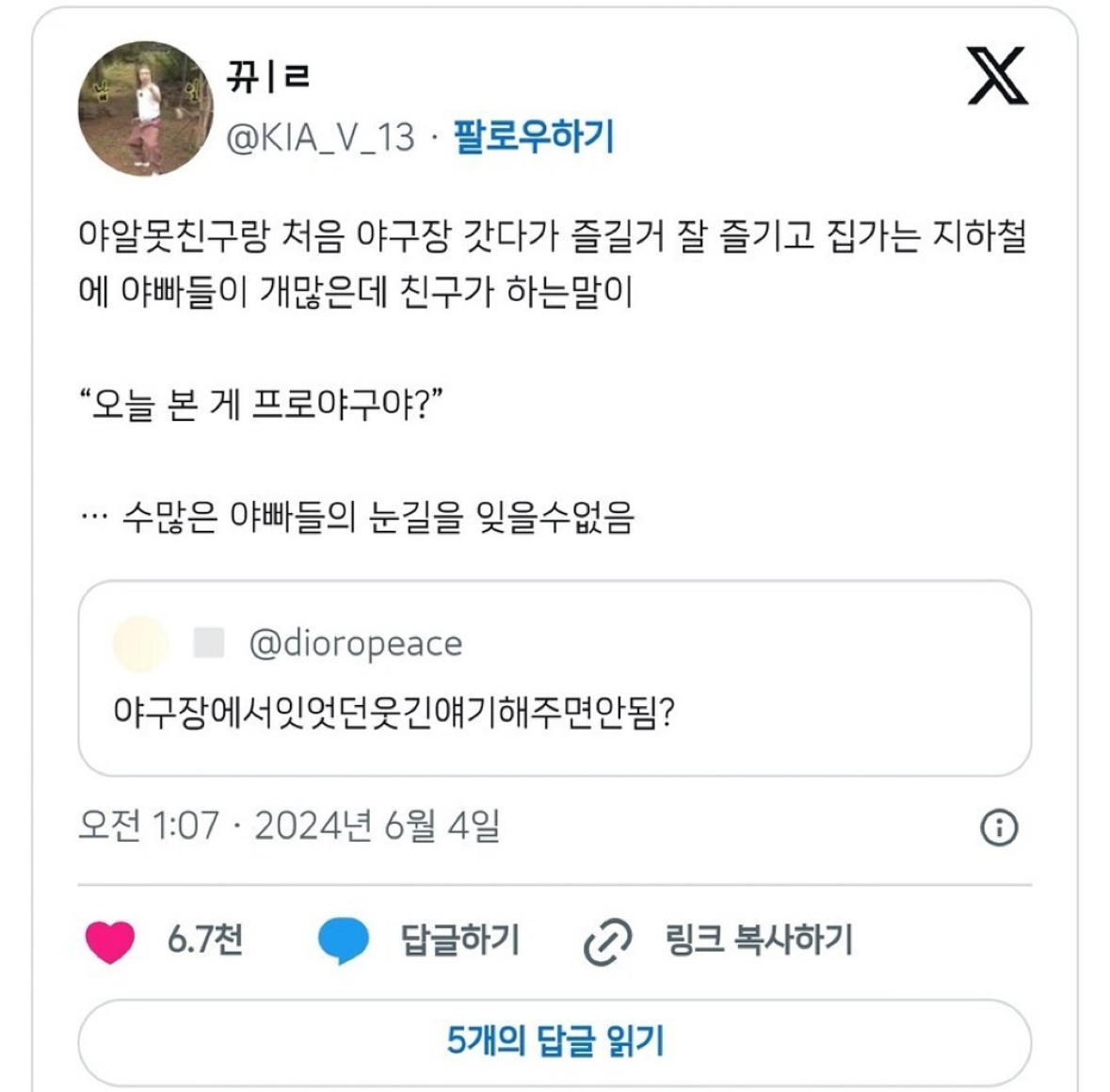Click the red heart like icon
Viewport: 1110px width, 1092px height.
click(110, 939)
